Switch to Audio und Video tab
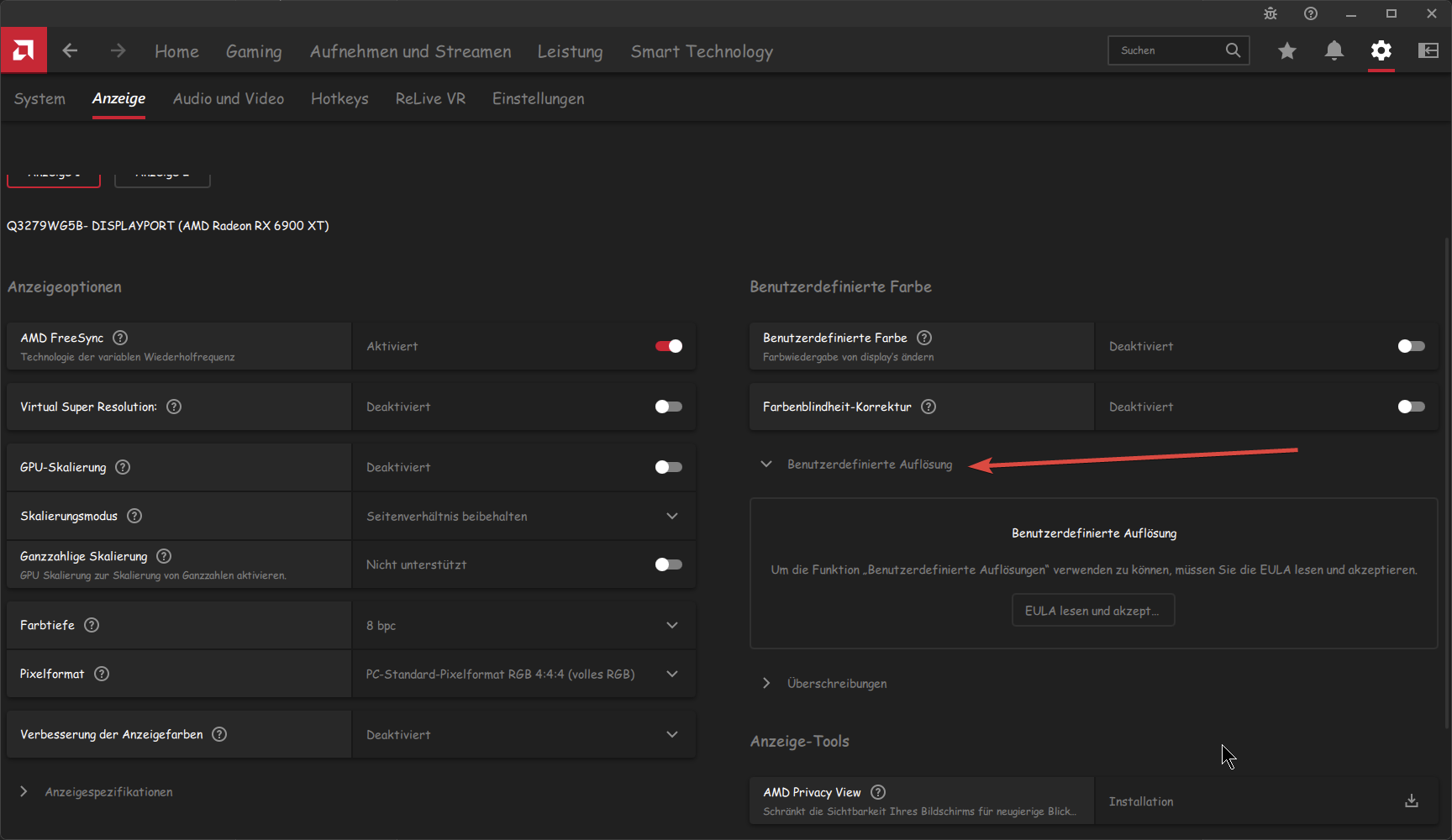The height and width of the screenshot is (840, 1452). pyautogui.click(x=229, y=98)
